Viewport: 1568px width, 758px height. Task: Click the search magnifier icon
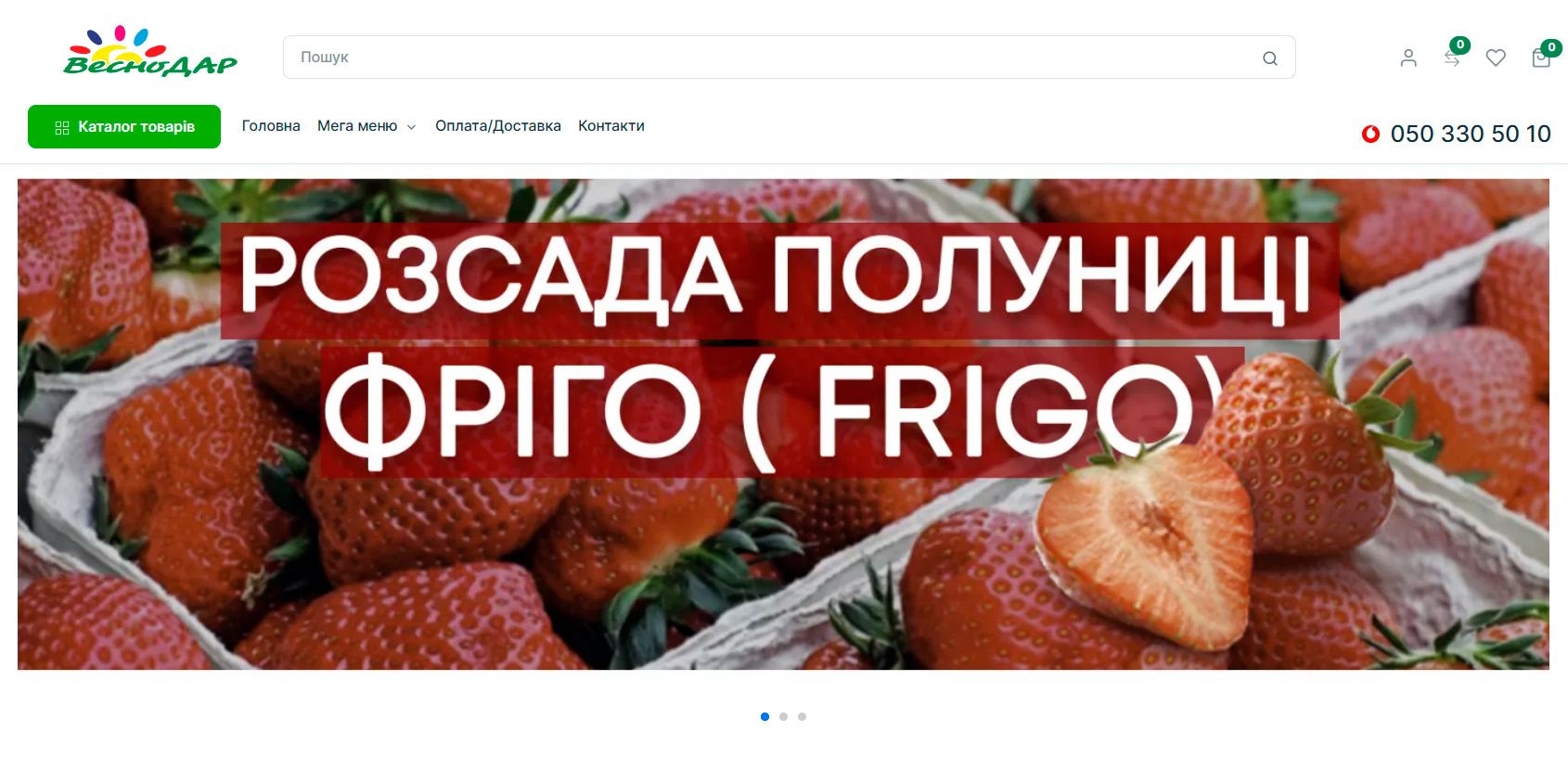pos(1270,58)
